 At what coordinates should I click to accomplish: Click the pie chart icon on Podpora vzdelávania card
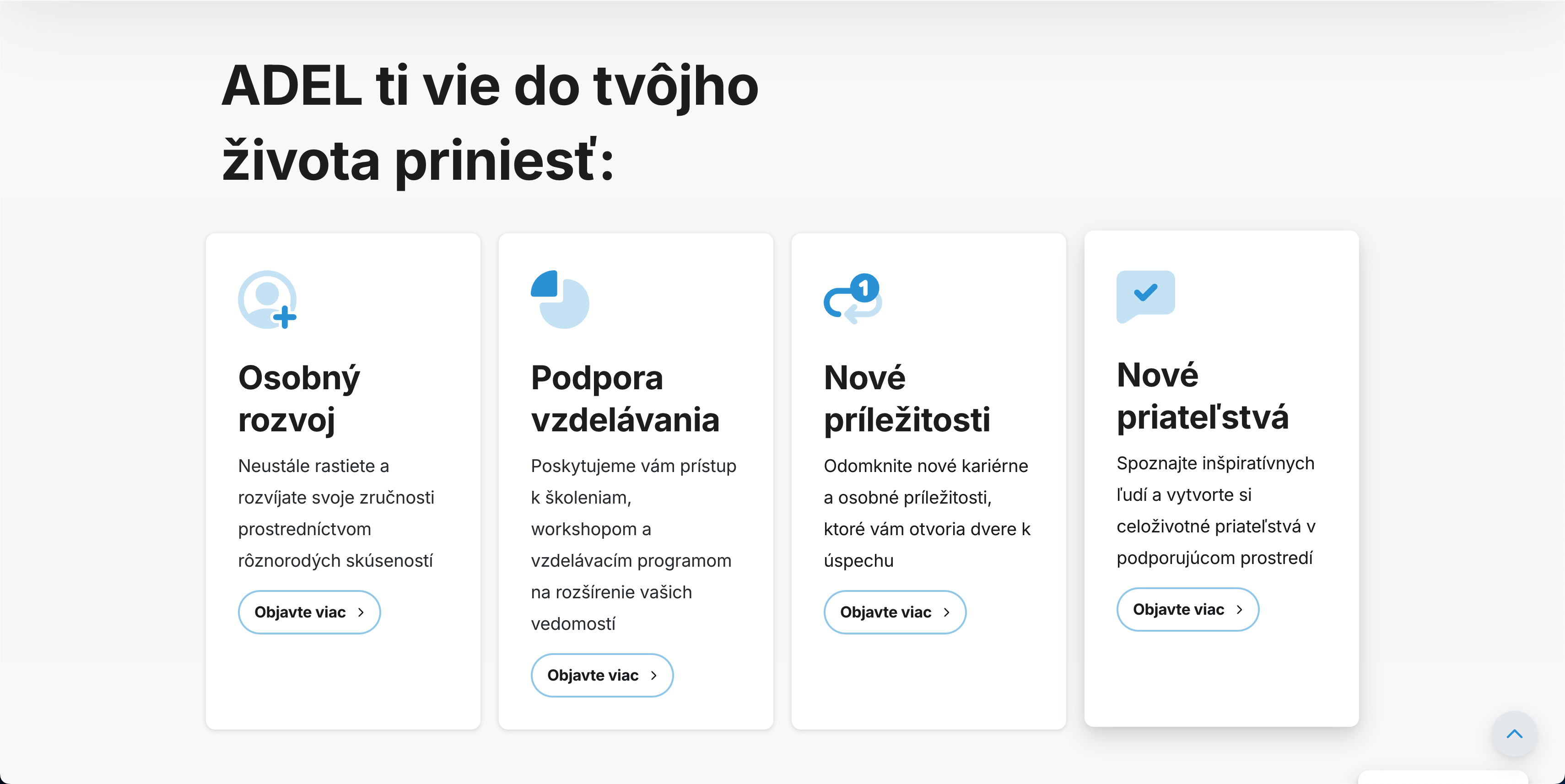[560, 300]
